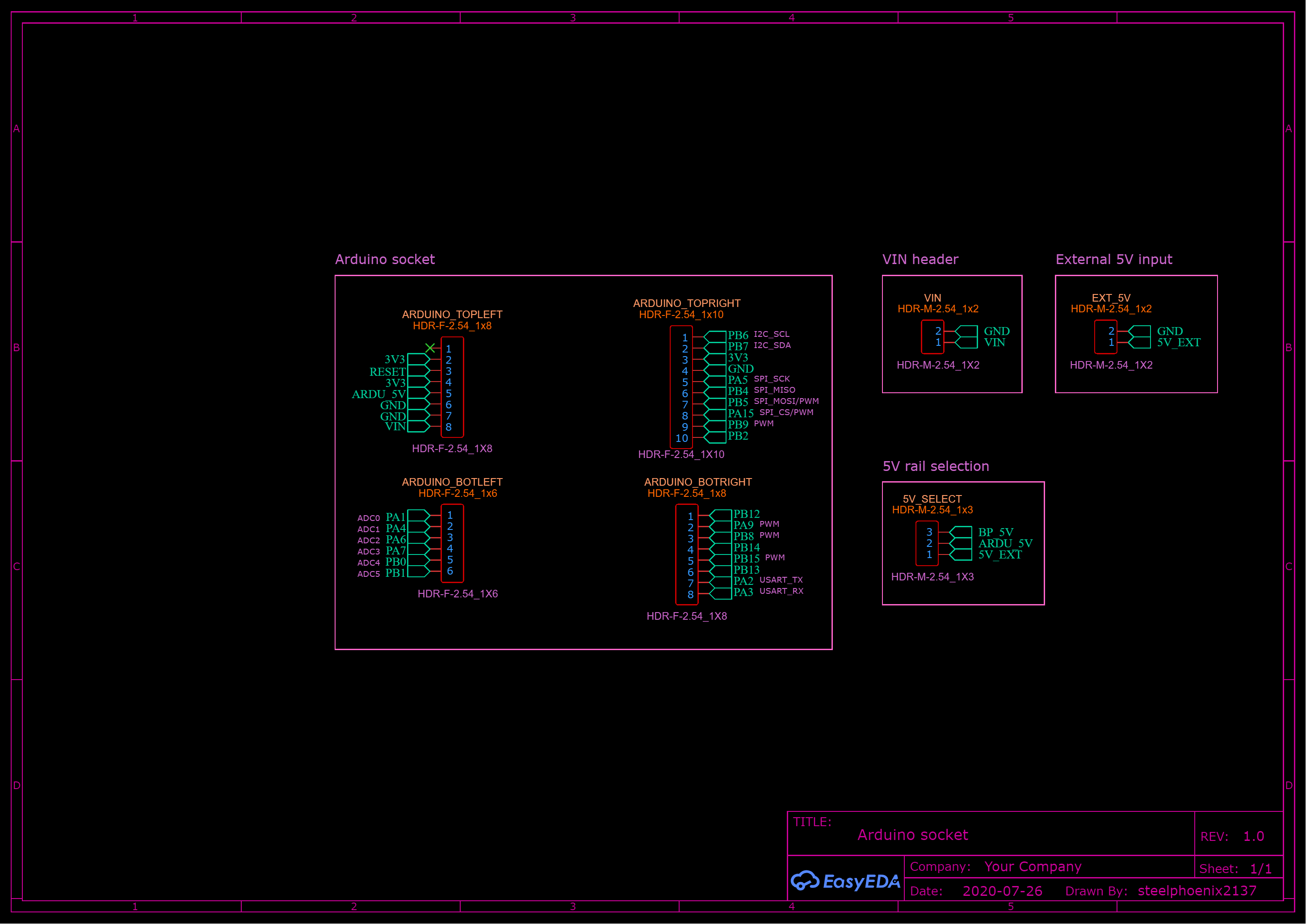Click the net port flag beside PB12

tap(721, 516)
